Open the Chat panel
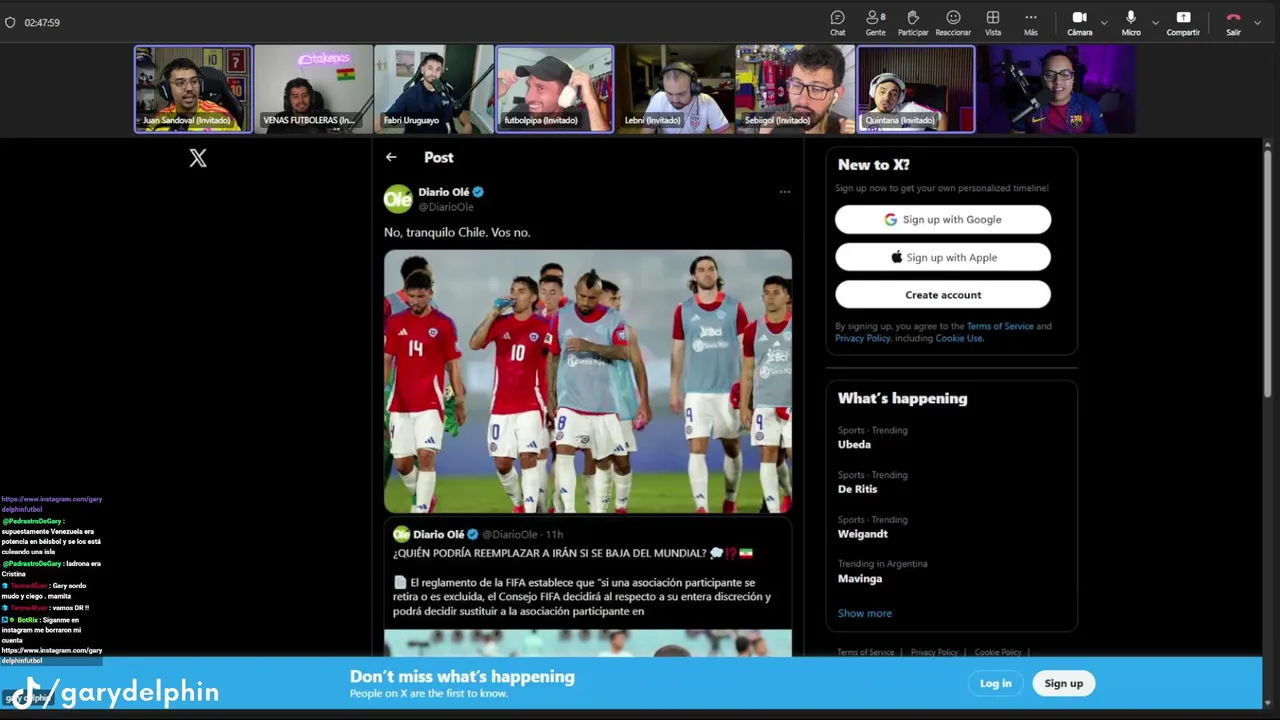The height and width of the screenshot is (720, 1280). [837, 22]
